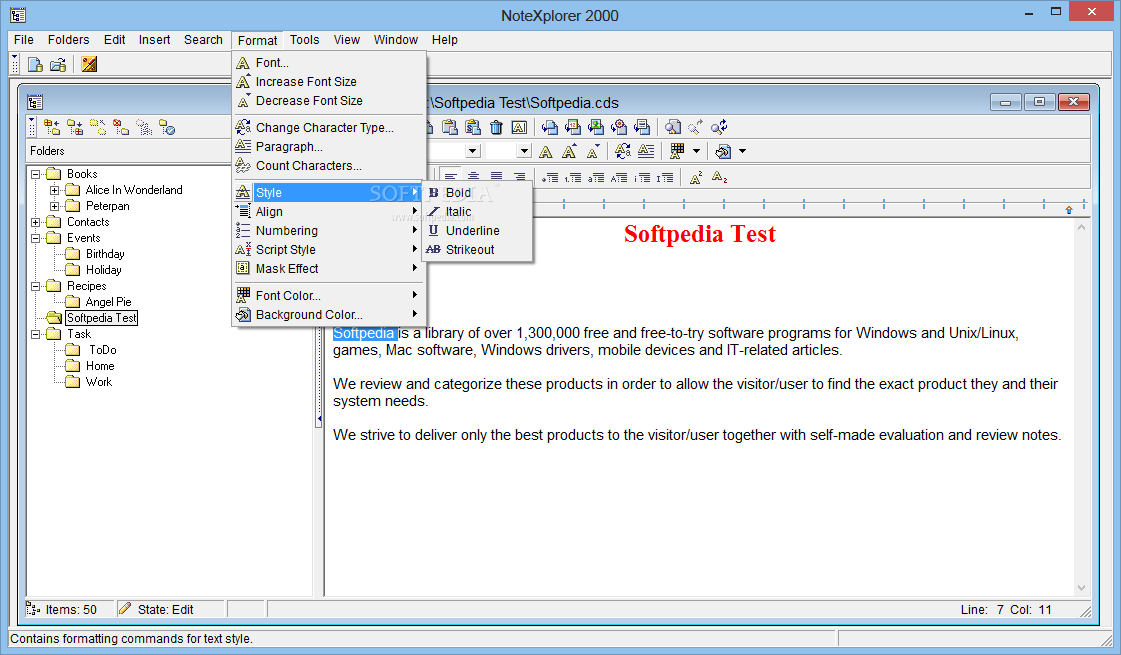1121x655 pixels.
Task: Expand the Alice In Wonderland folder
Action: click(x=54, y=190)
